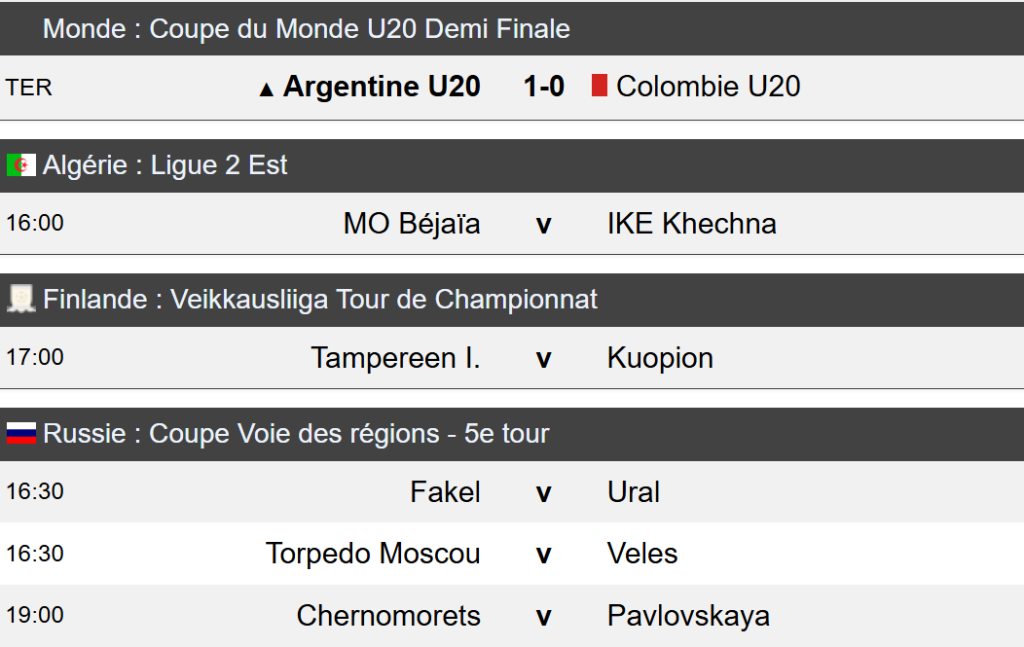Select the Colombie U20 team name
1024x647 pixels.
click(x=708, y=87)
